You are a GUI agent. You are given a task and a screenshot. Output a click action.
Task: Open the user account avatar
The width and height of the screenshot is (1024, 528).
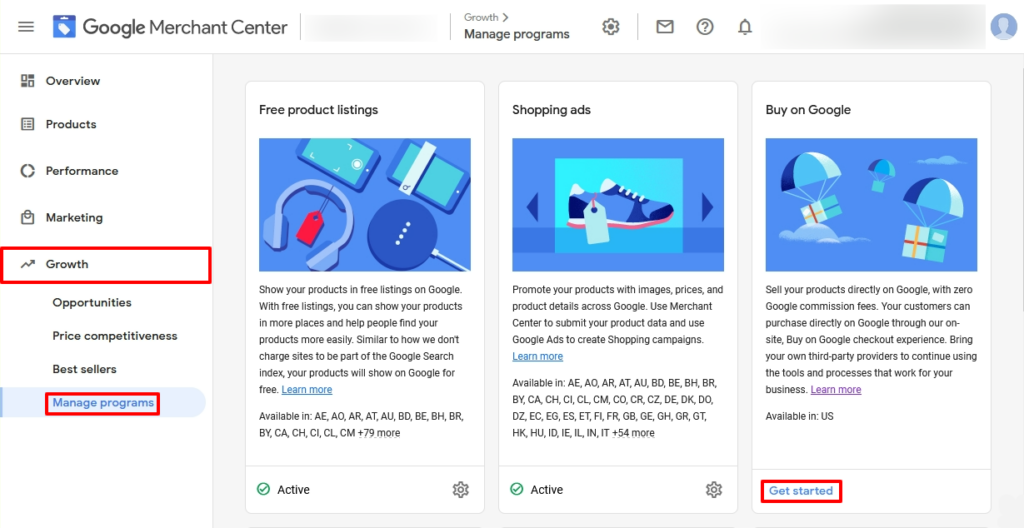(x=1003, y=27)
